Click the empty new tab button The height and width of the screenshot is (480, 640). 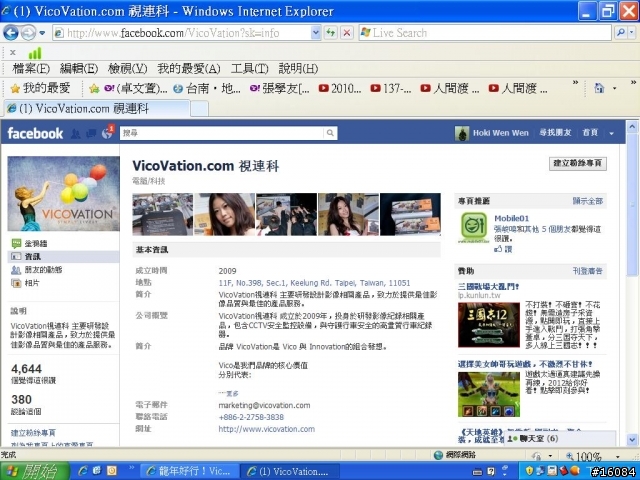point(199,109)
